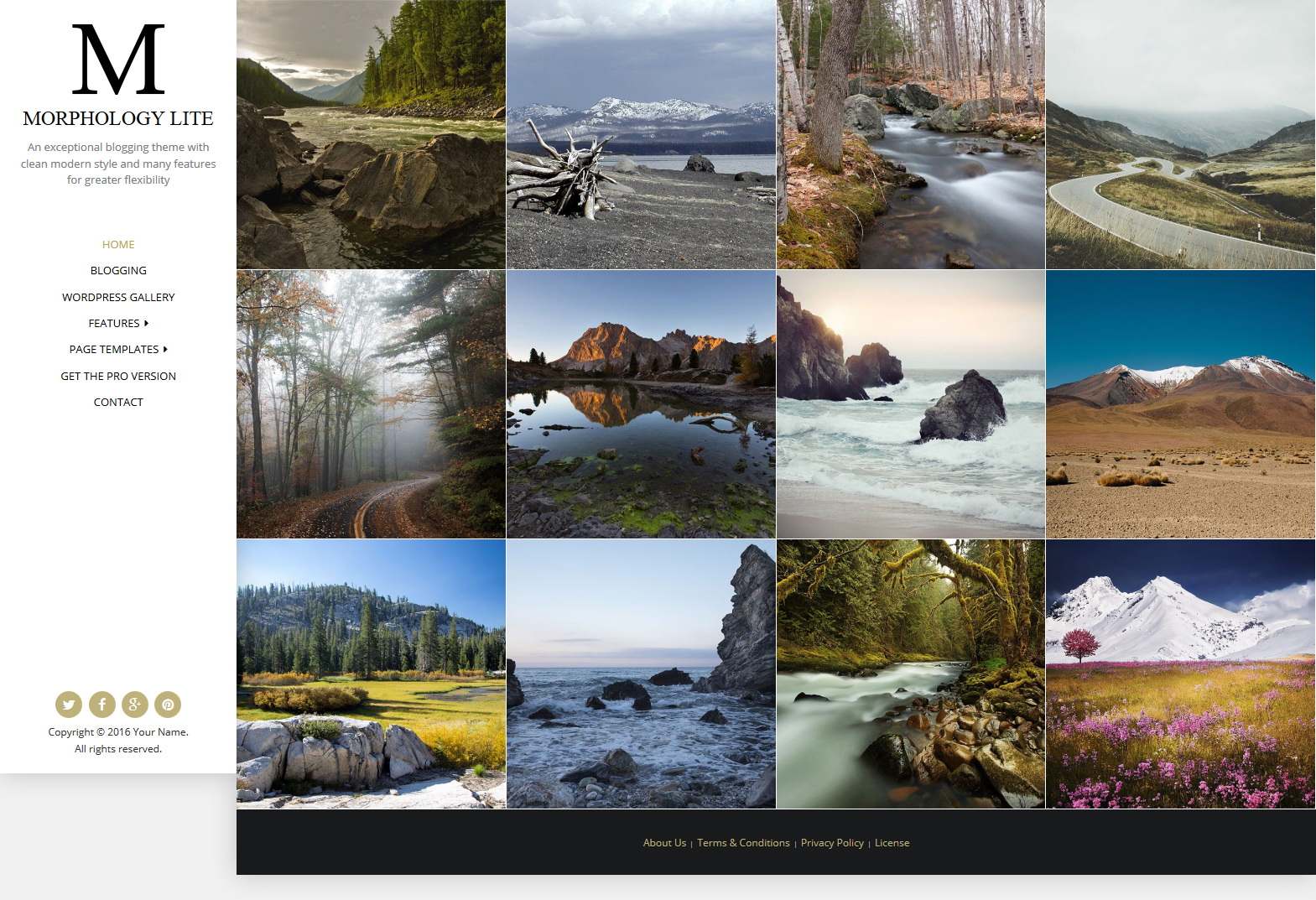
Task: Click the Copyright 2016 Your Name text
Action: click(118, 731)
